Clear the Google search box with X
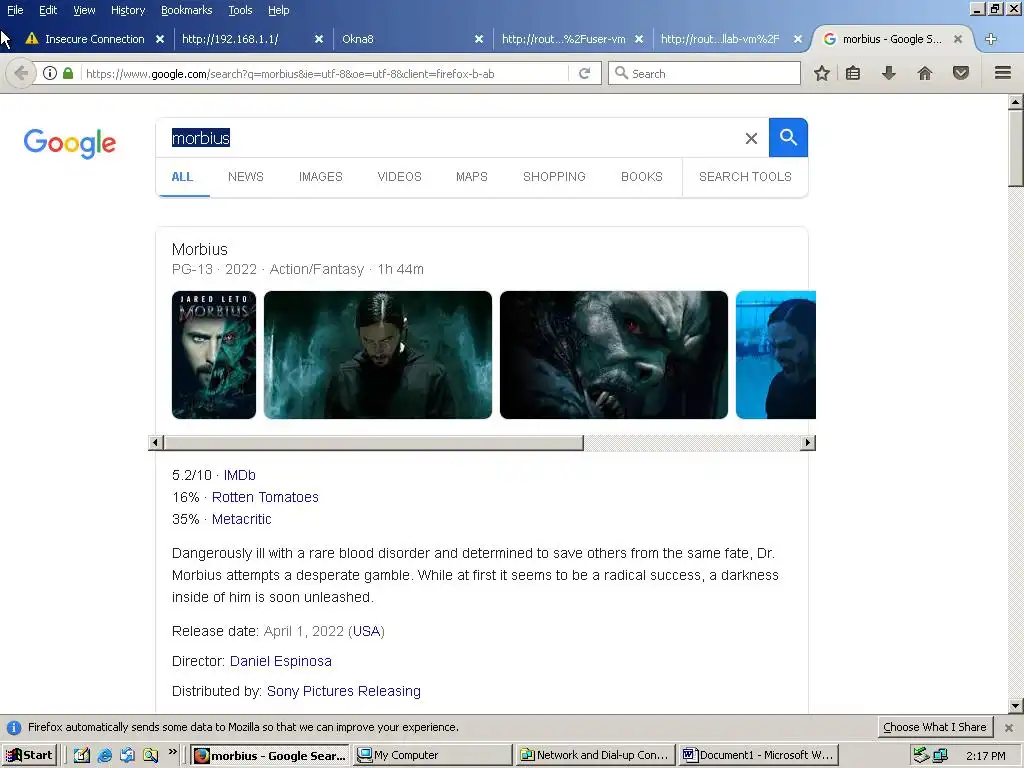This screenshot has width=1024, height=768. [751, 138]
